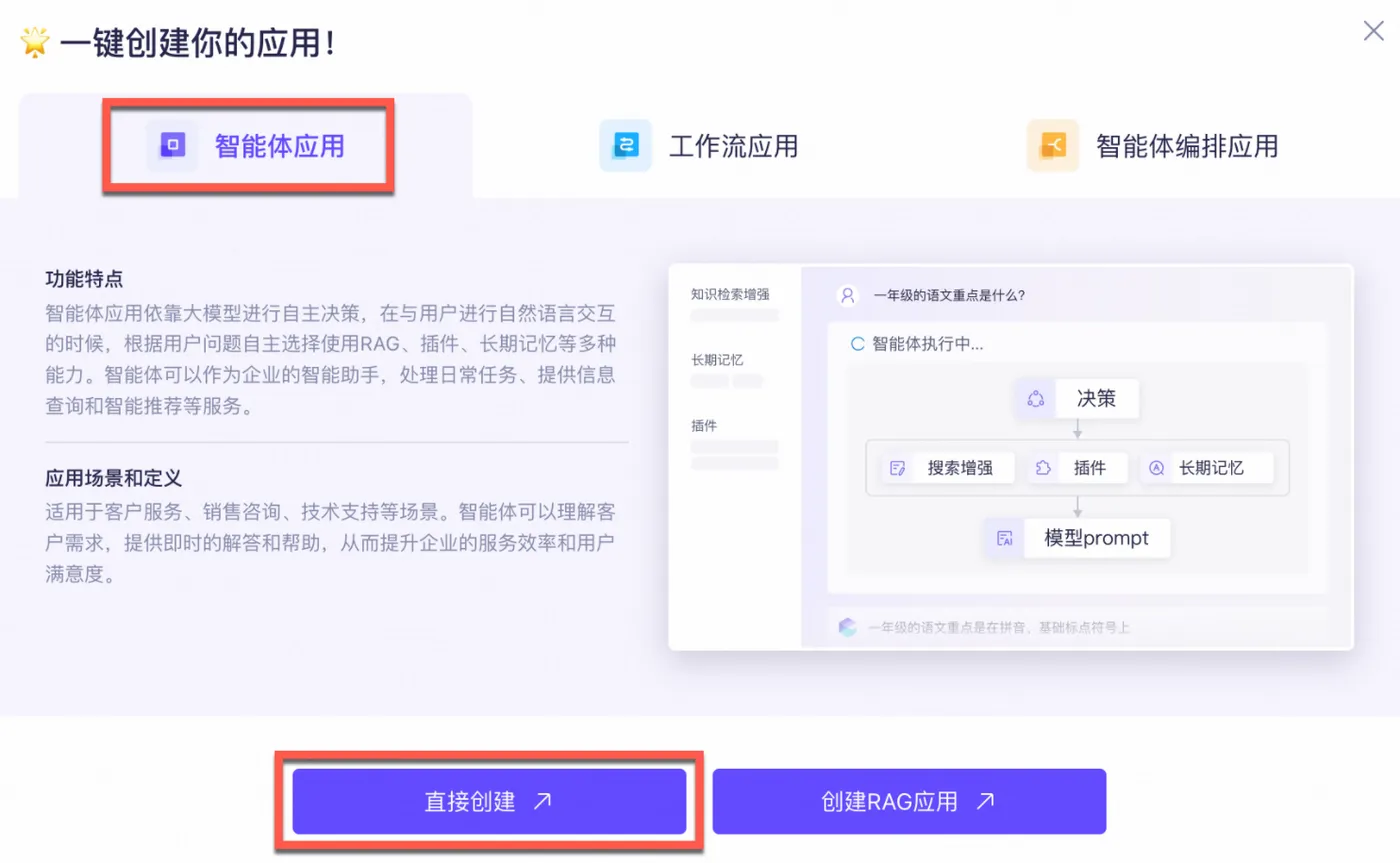
Task: Click the blue 工作流应用 icon
Action: [x=626, y=146]
